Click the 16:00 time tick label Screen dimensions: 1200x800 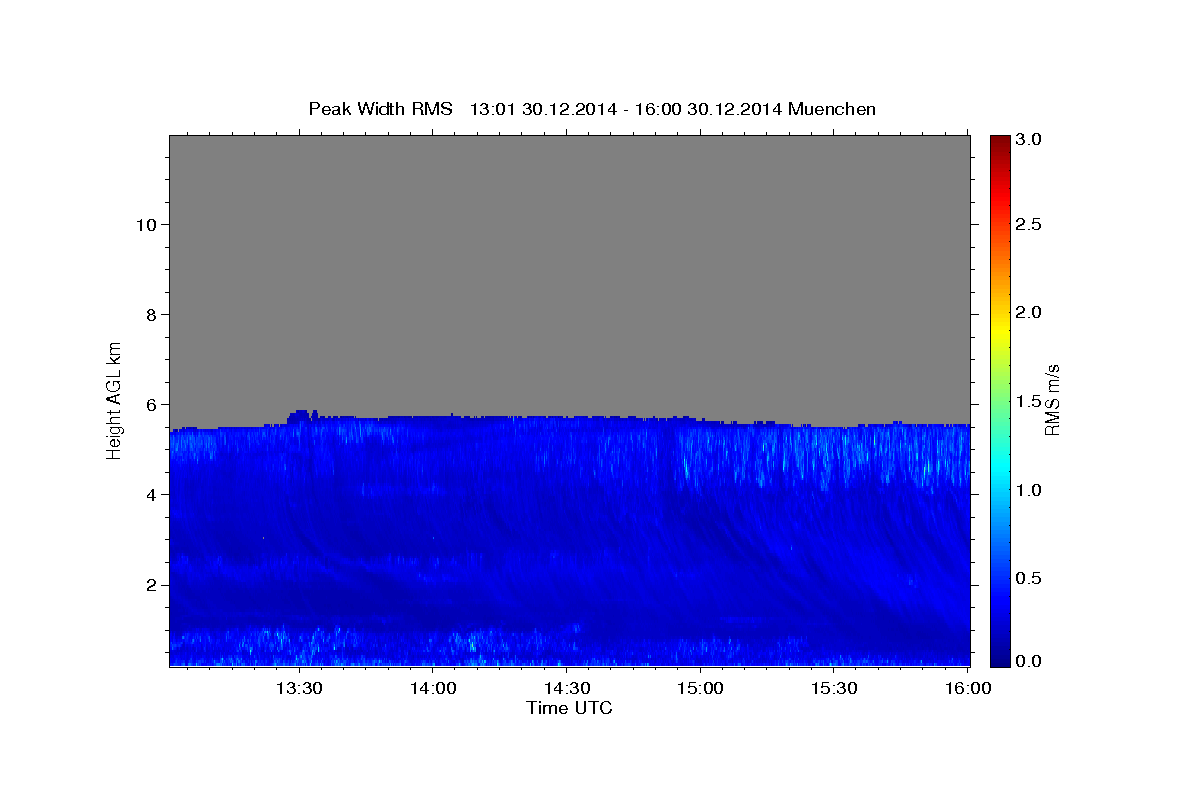click(x=968, y=689)
